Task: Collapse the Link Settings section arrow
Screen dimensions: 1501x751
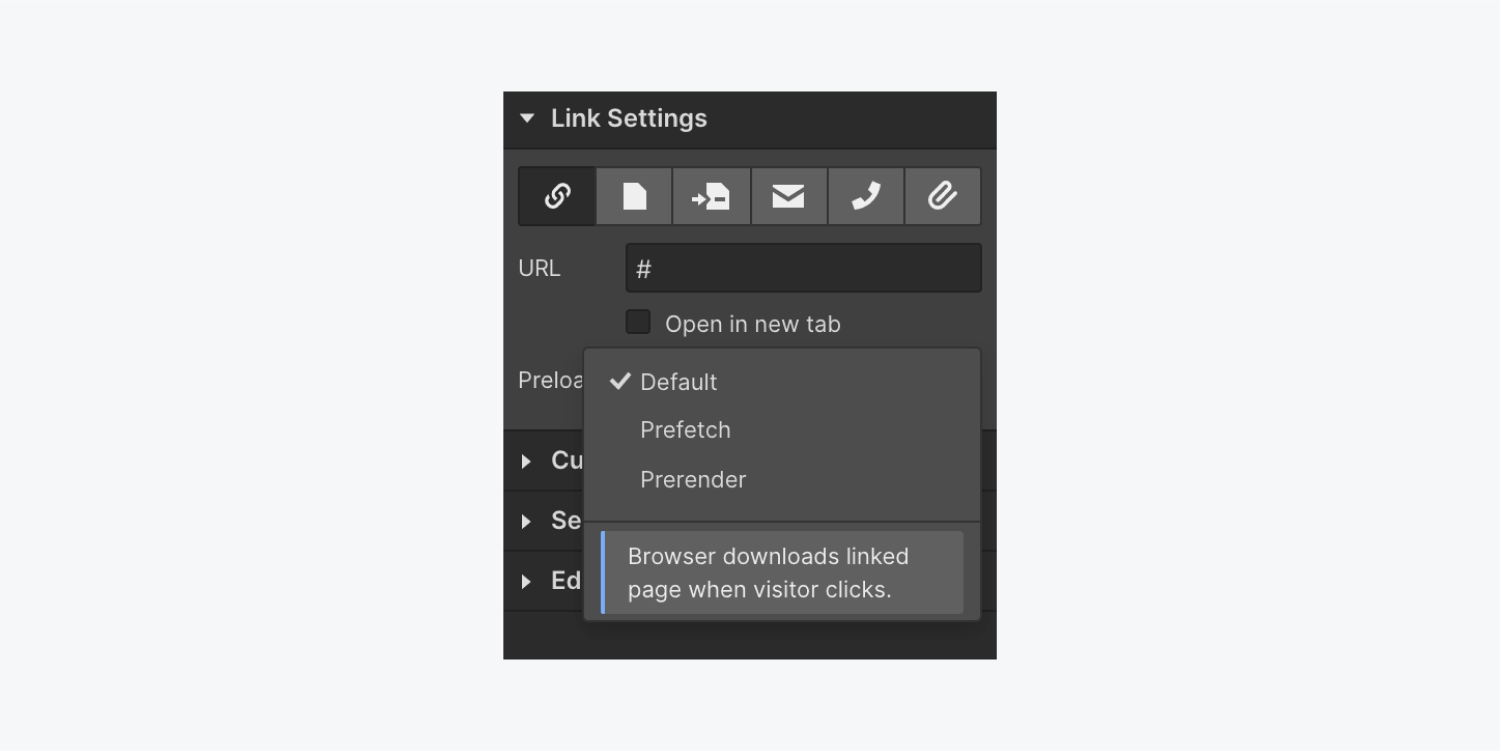Action: (x=527, y=118)
